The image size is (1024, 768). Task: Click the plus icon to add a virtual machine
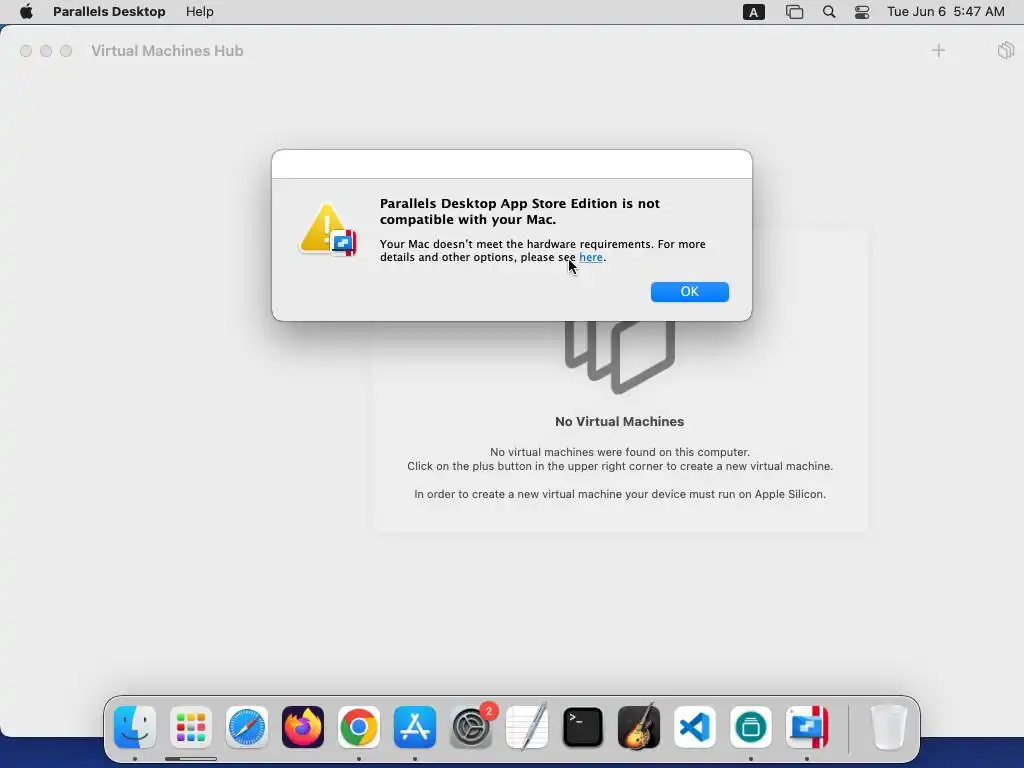coord(938,50)
